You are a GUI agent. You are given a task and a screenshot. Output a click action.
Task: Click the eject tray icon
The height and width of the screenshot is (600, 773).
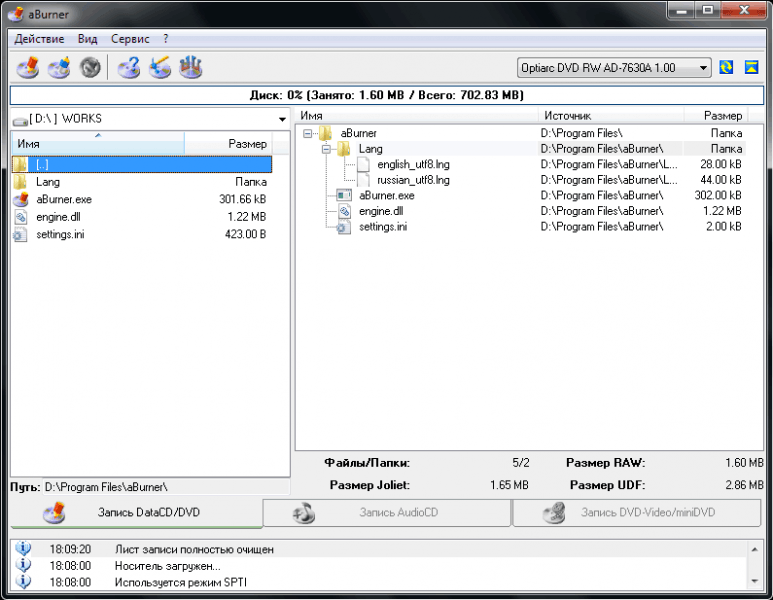[x=751, y=67]
